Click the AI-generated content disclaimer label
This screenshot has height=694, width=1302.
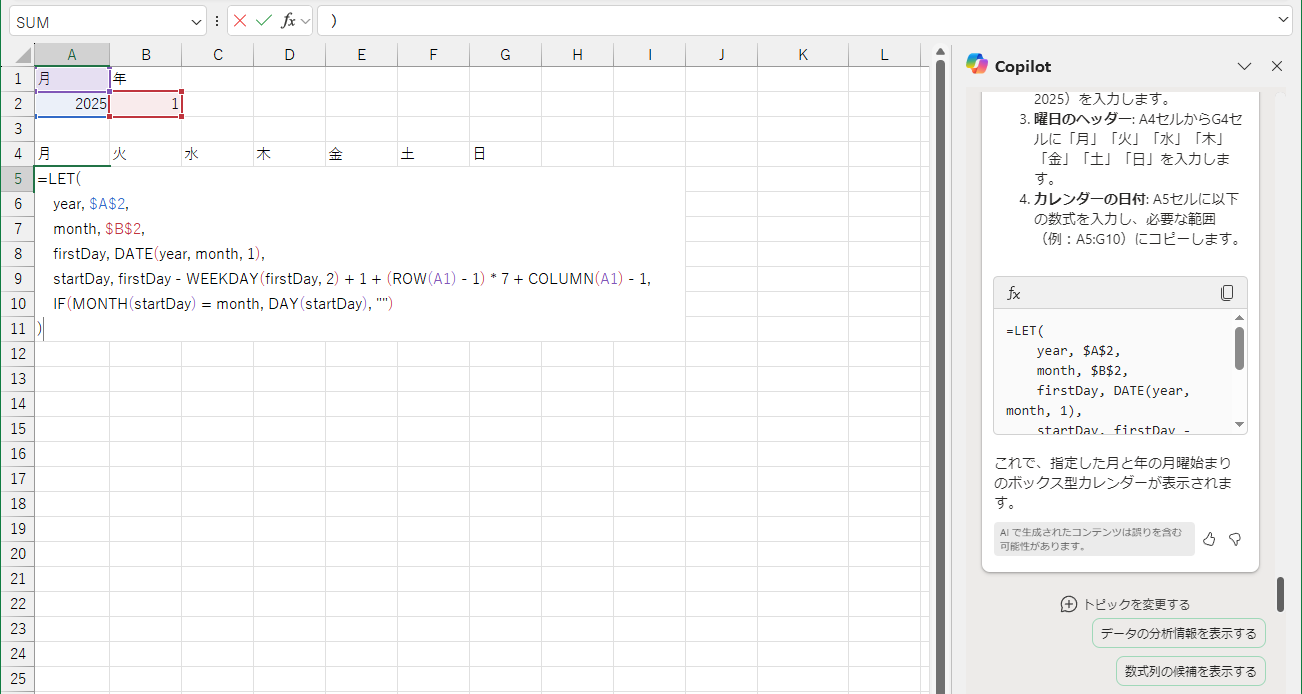point(1094,539)
